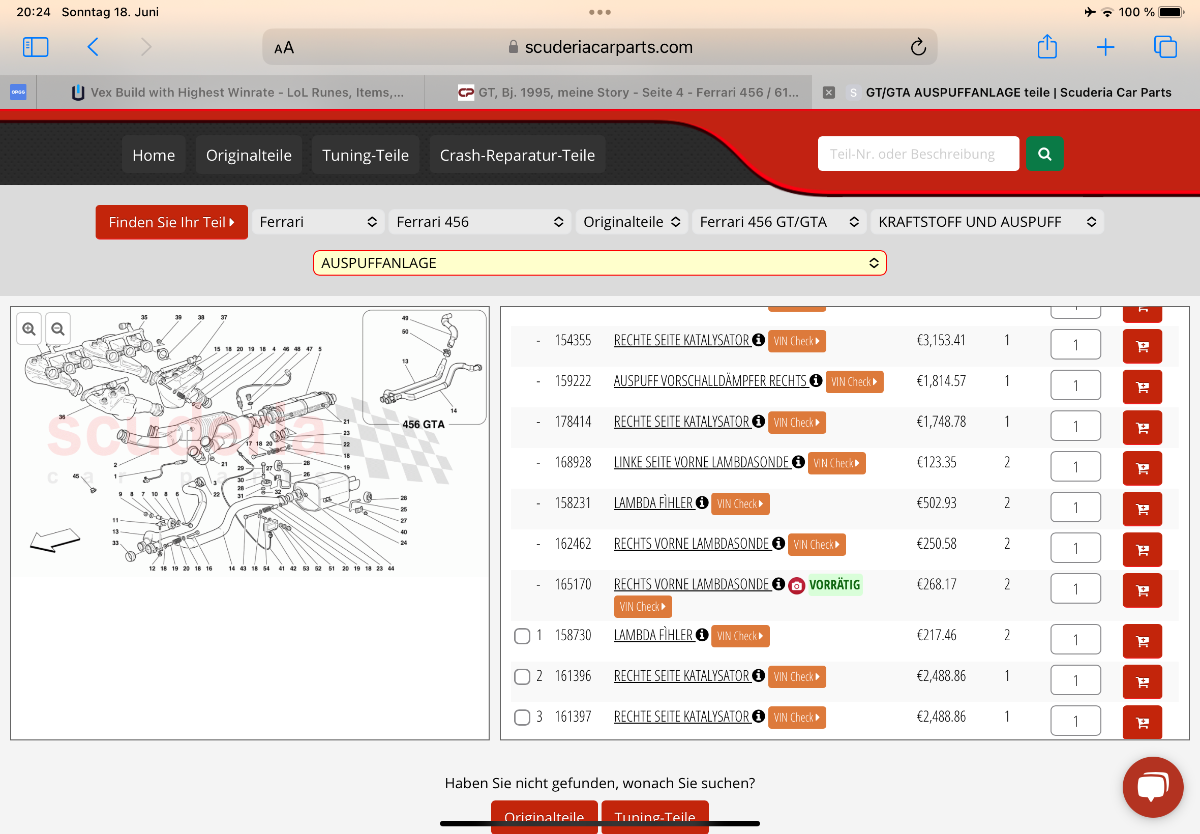Open KRAFTSTOFF UND AUSPUFF category dropdown
Viewport: 1200px width, 834px height.
[986, 222]
